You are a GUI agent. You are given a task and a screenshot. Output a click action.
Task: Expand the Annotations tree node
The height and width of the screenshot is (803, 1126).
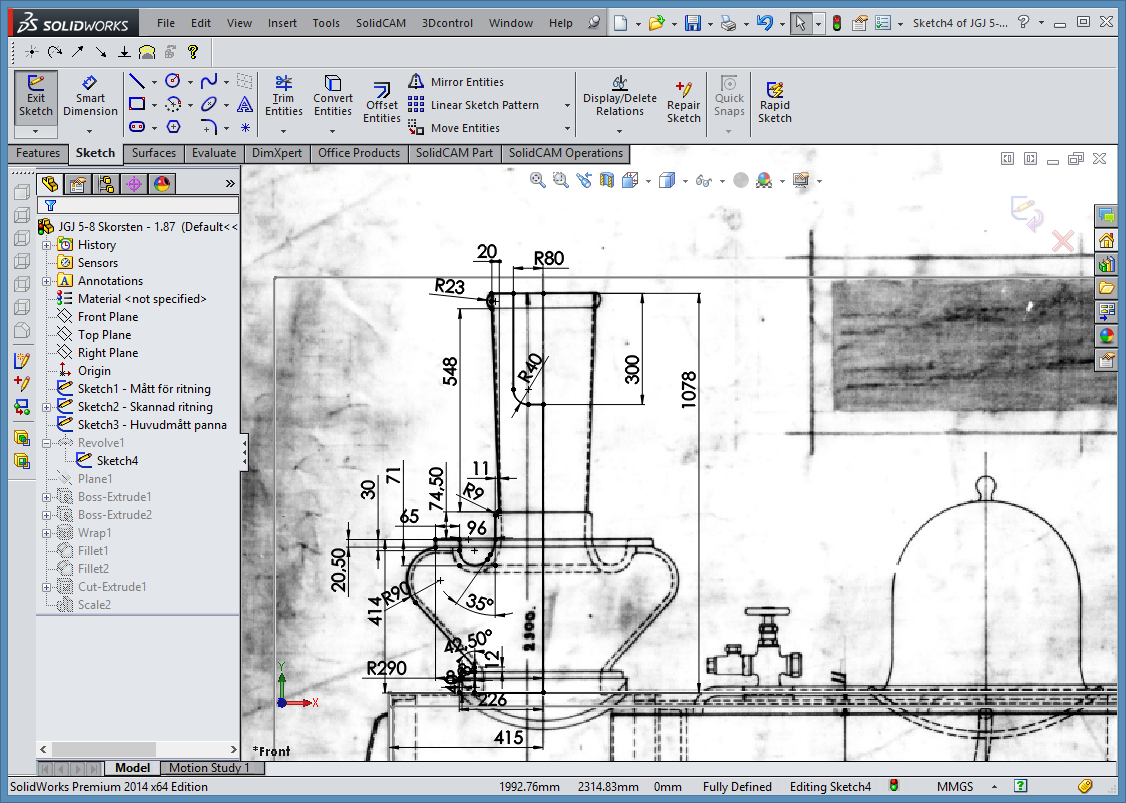pos(47,281)
